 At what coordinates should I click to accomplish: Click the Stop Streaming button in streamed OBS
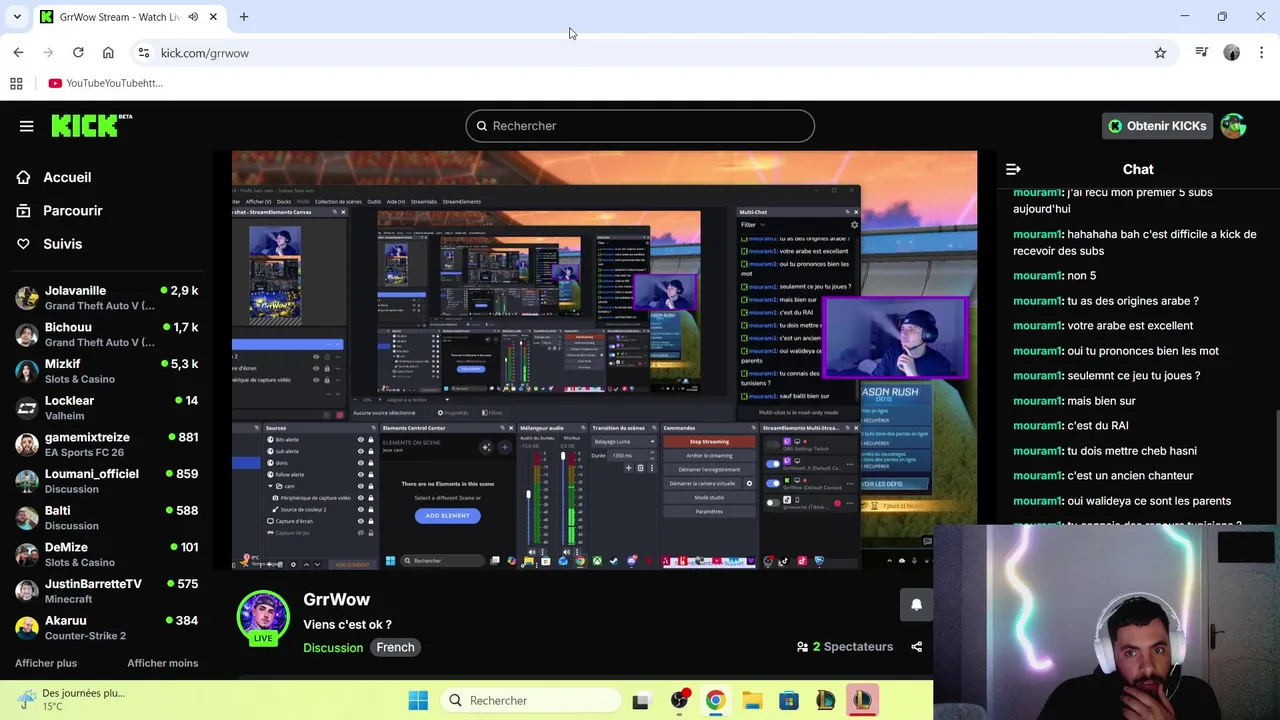tap(709, 441)
